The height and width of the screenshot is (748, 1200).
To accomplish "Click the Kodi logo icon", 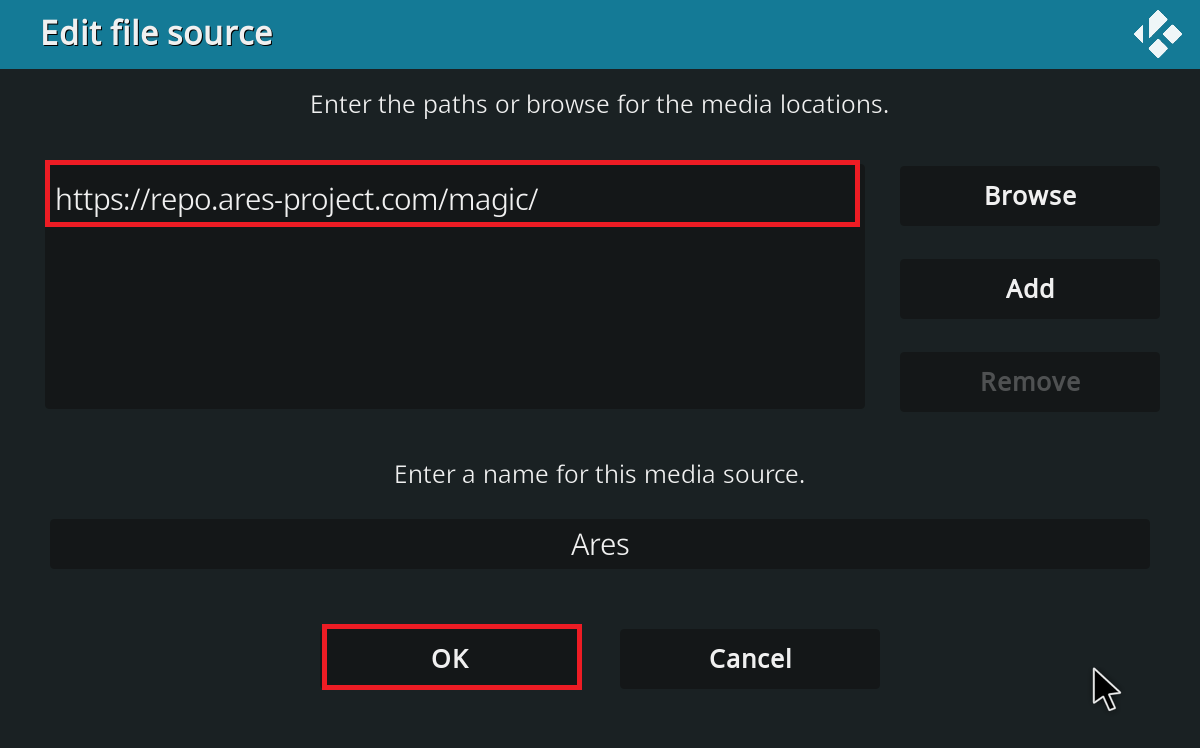I will [1159, 34].
